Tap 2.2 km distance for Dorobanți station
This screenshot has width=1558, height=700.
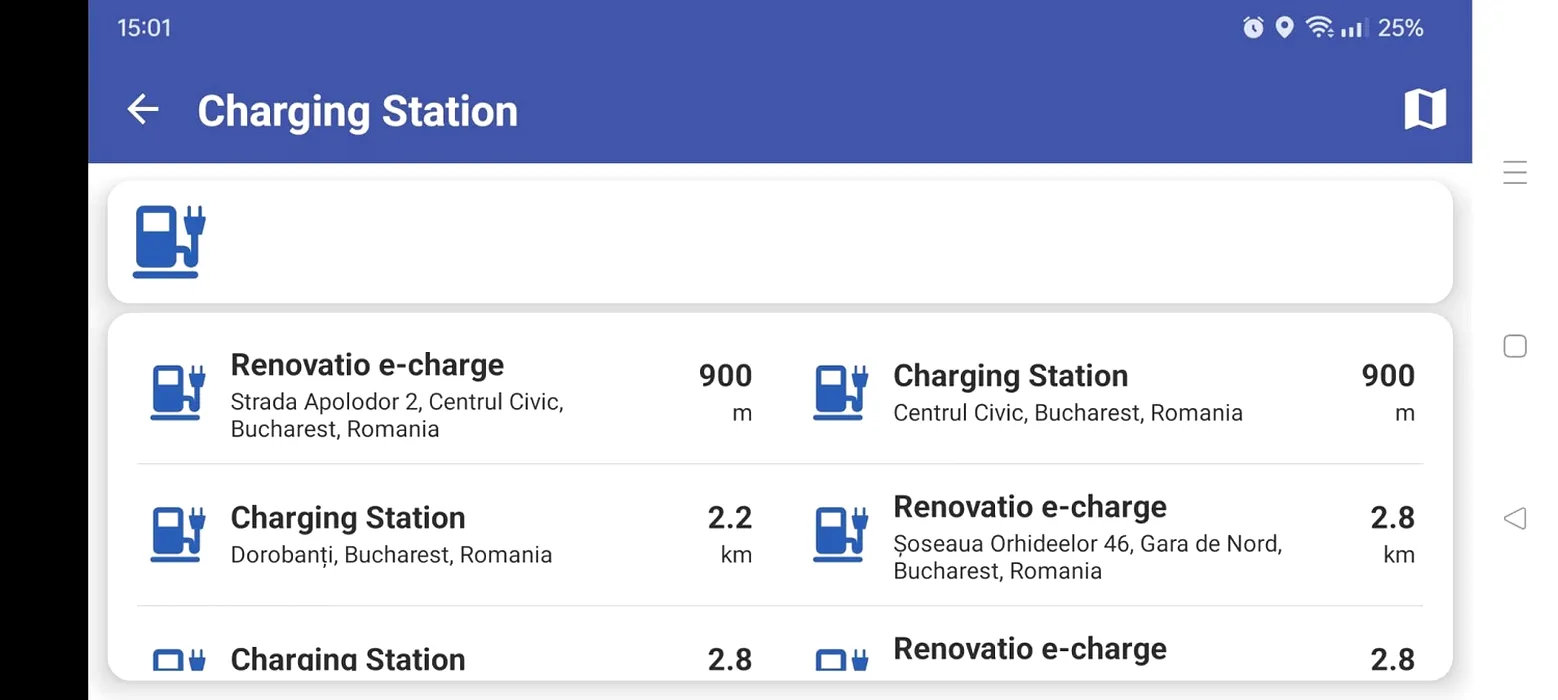729,535
